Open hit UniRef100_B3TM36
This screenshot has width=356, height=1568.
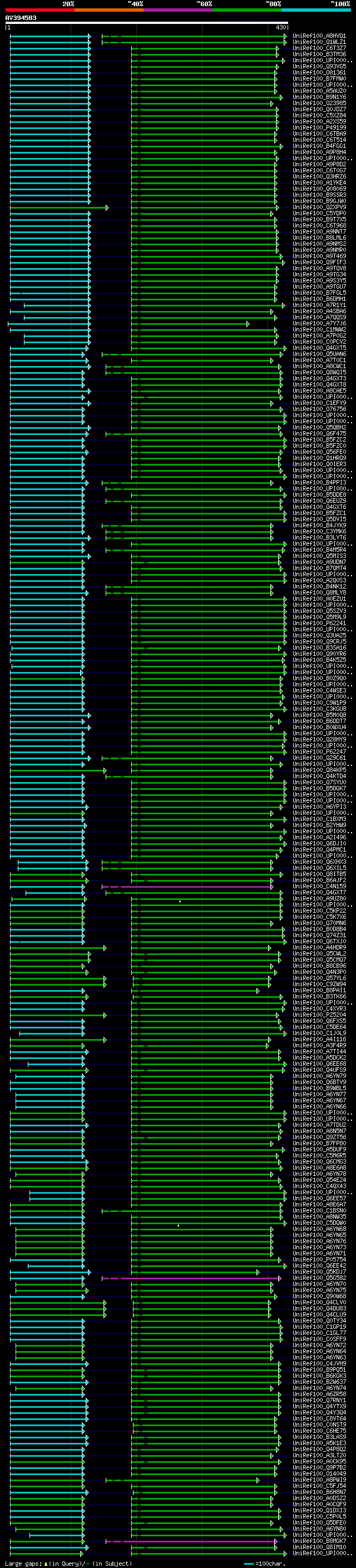319,54
